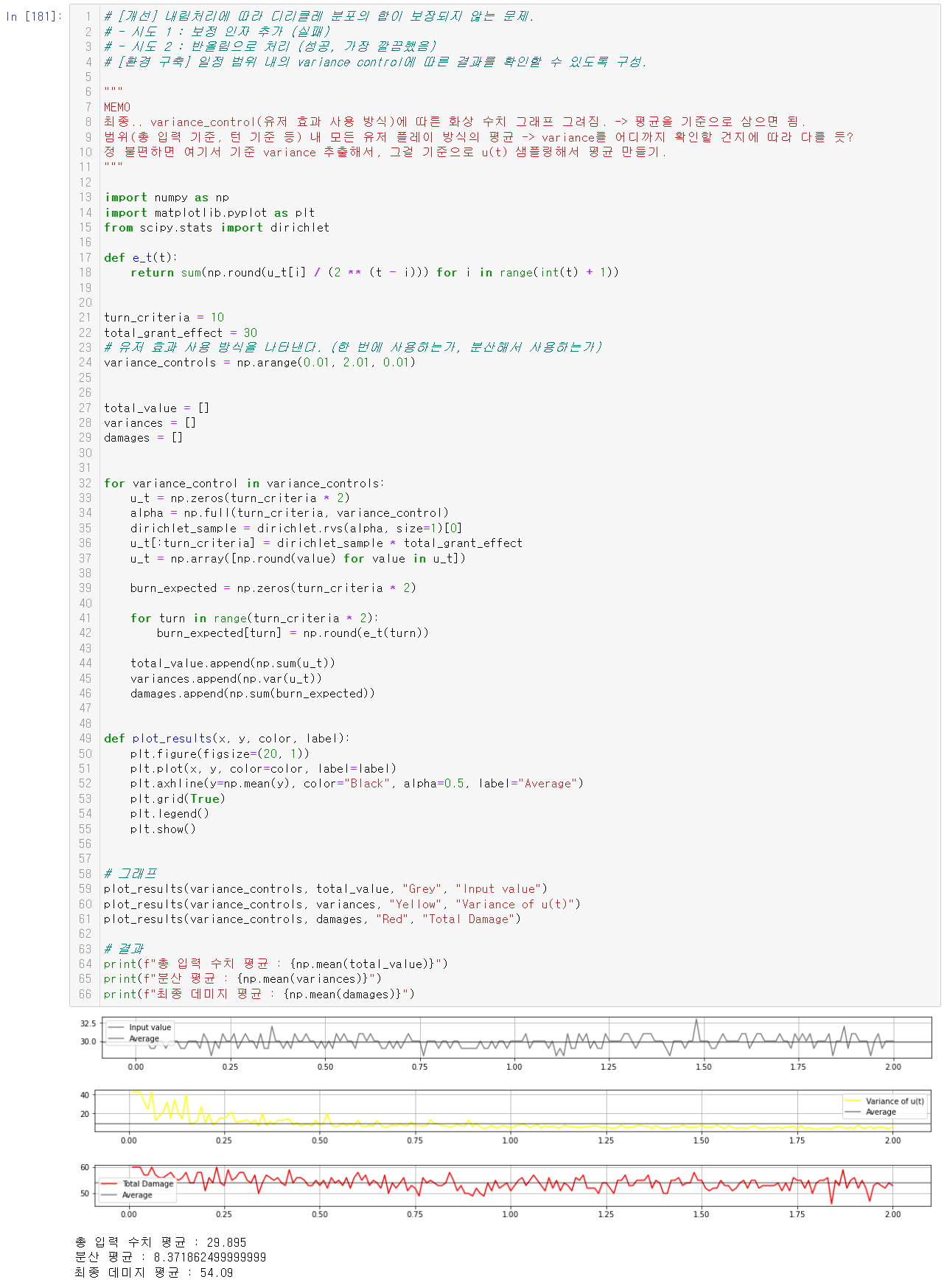Click the 'import numpy as np' line
This screenshot has height=1288, width=947.
coord(167,198)
